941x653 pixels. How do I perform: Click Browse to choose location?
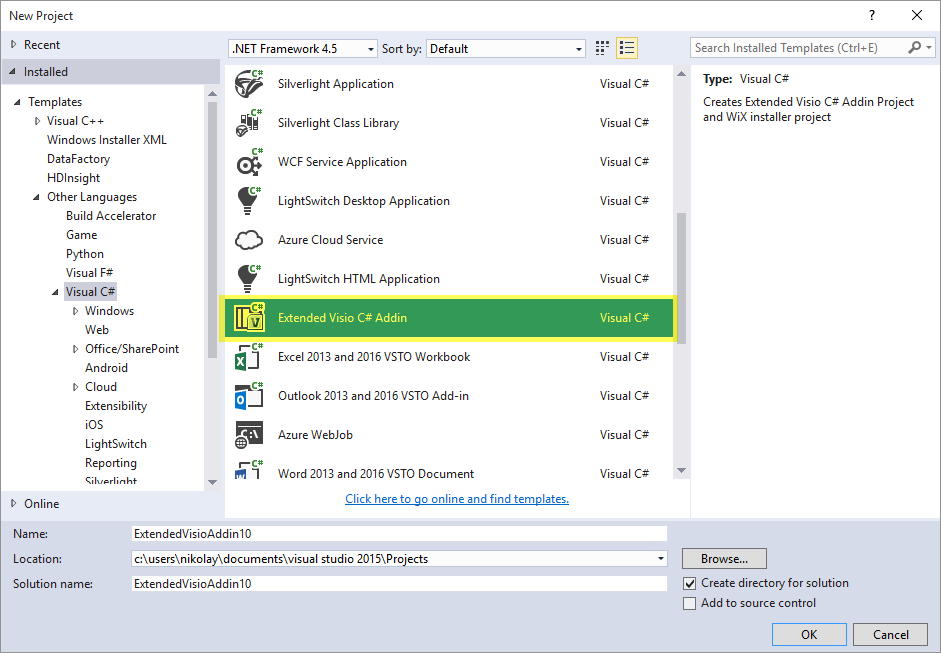click(x=724, y=559)
